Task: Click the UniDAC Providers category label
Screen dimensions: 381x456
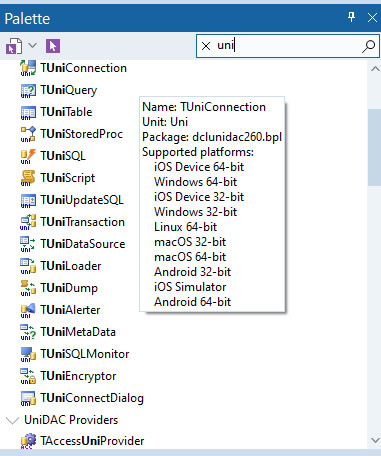Action: (71, 420)
